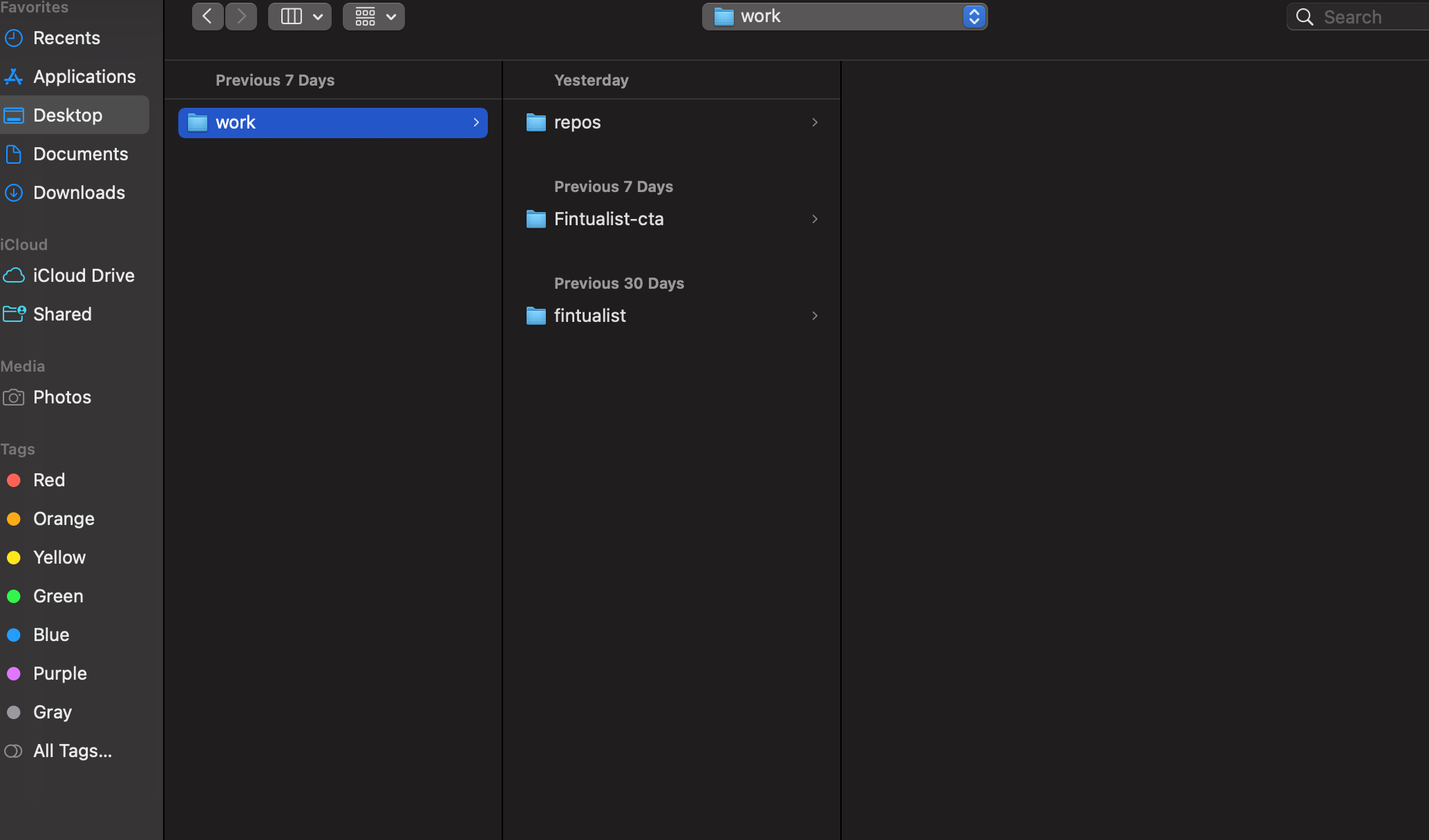Open Applications in the sidebar
The image size is (1429, 840).
84,77
